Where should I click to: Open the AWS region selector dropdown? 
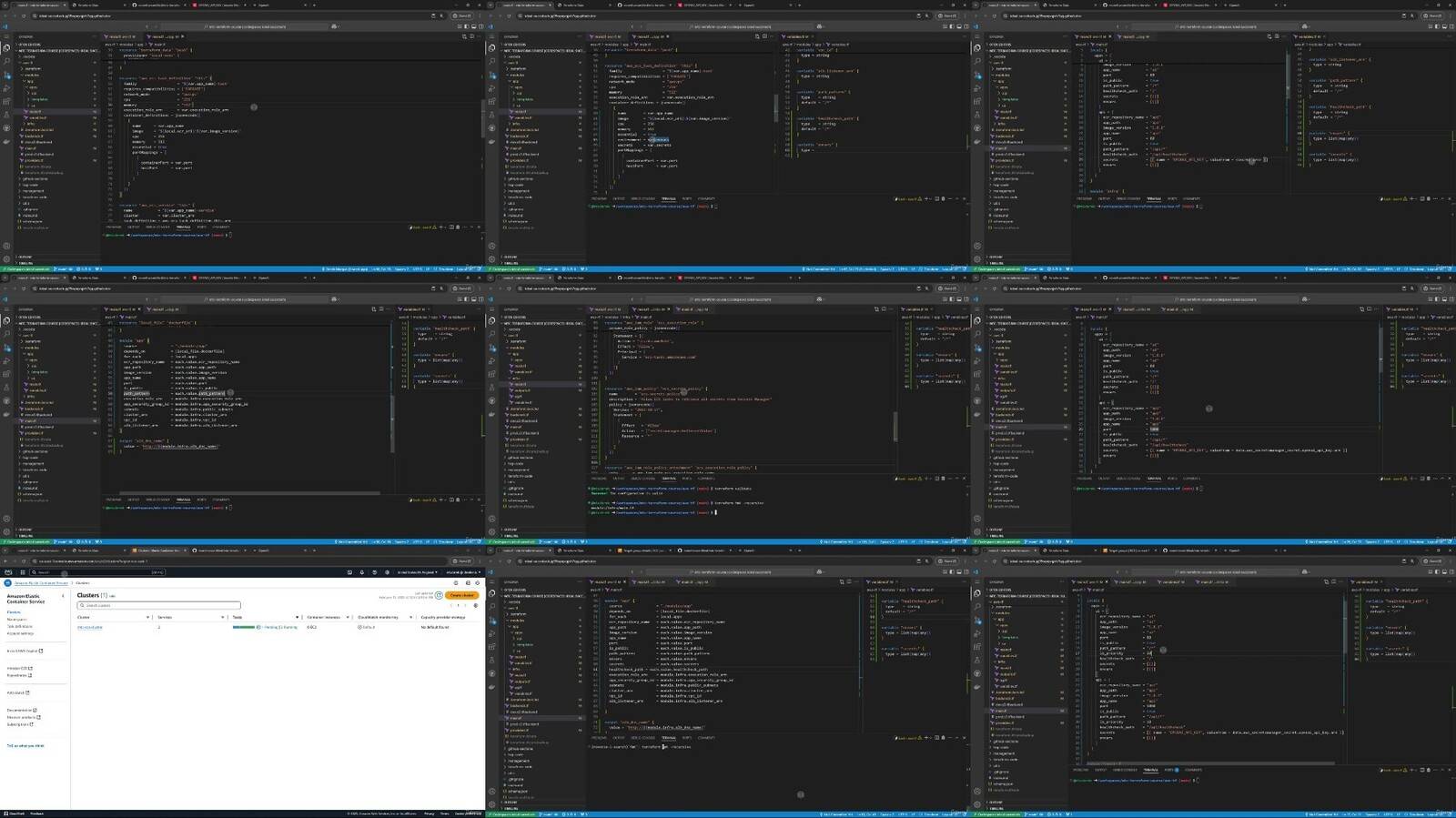click(x=418, y=572)
